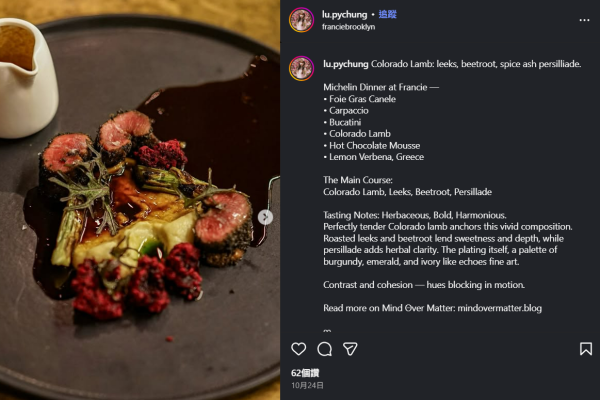Open lu.pychung username in the header
The width and height of the screenshot is (600, 400).
click(344, 15)
